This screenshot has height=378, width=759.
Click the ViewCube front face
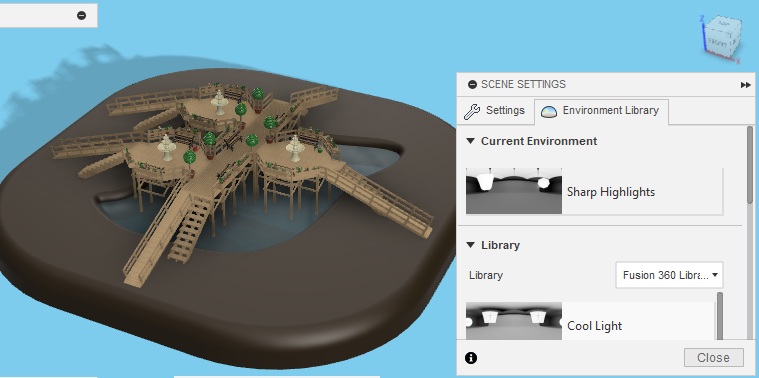(717, 43)
